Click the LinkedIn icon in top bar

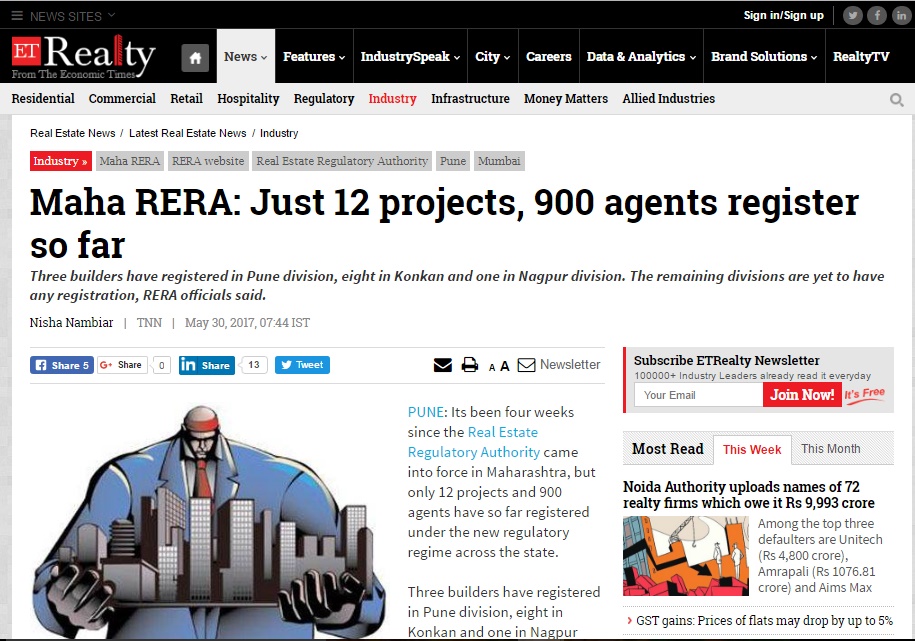(x=902, y=15)
